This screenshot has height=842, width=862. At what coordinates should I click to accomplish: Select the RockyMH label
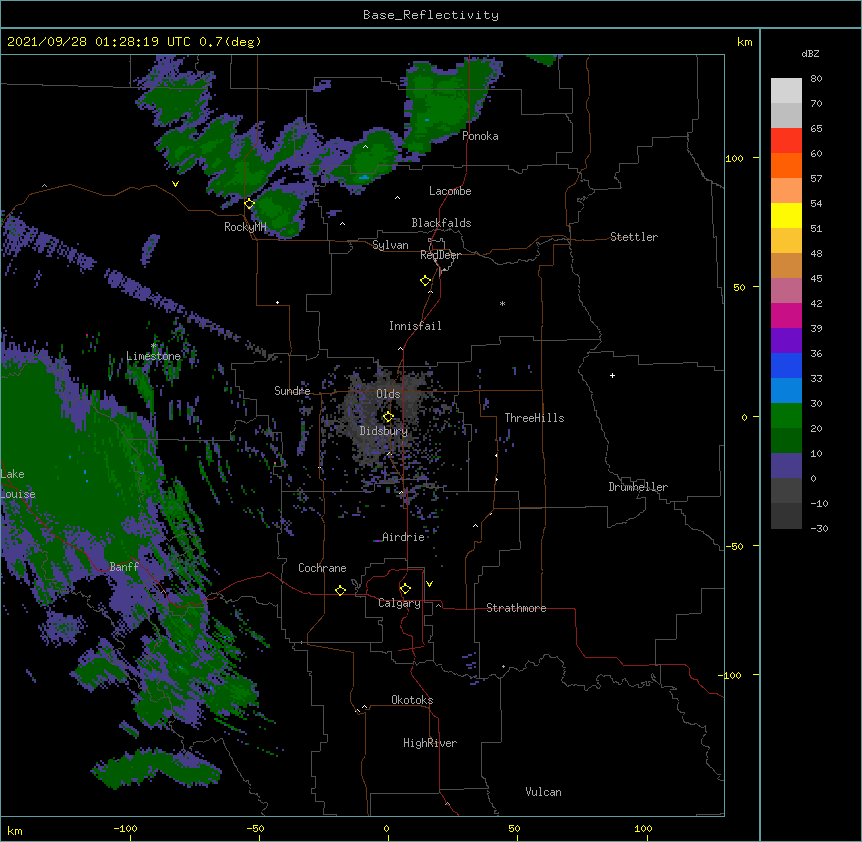(245, 227)
